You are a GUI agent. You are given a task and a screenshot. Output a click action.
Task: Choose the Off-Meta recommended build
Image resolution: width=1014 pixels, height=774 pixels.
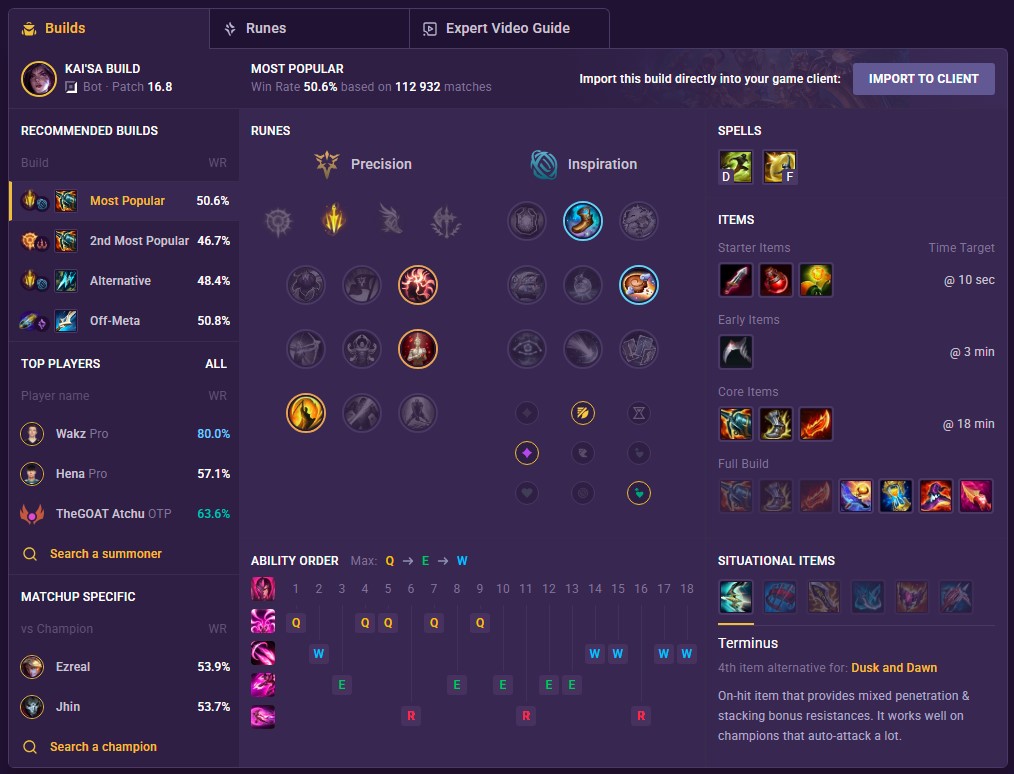click(124, 321)
